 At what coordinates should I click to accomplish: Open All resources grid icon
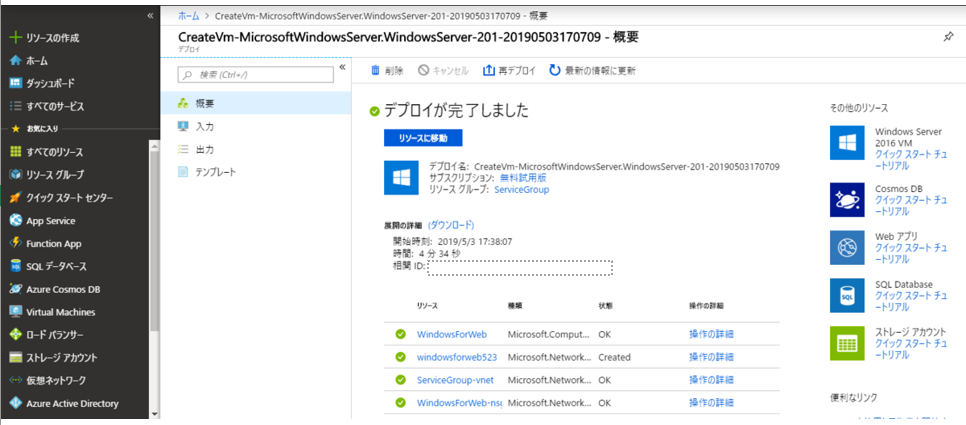[16, 152]
